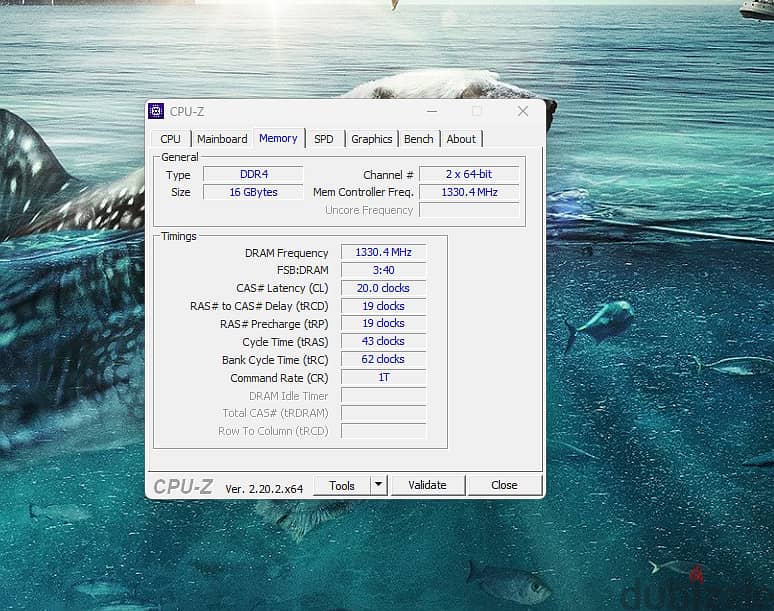
Task: Close CPU-Z with the X icon
Action: coord(523,112)
